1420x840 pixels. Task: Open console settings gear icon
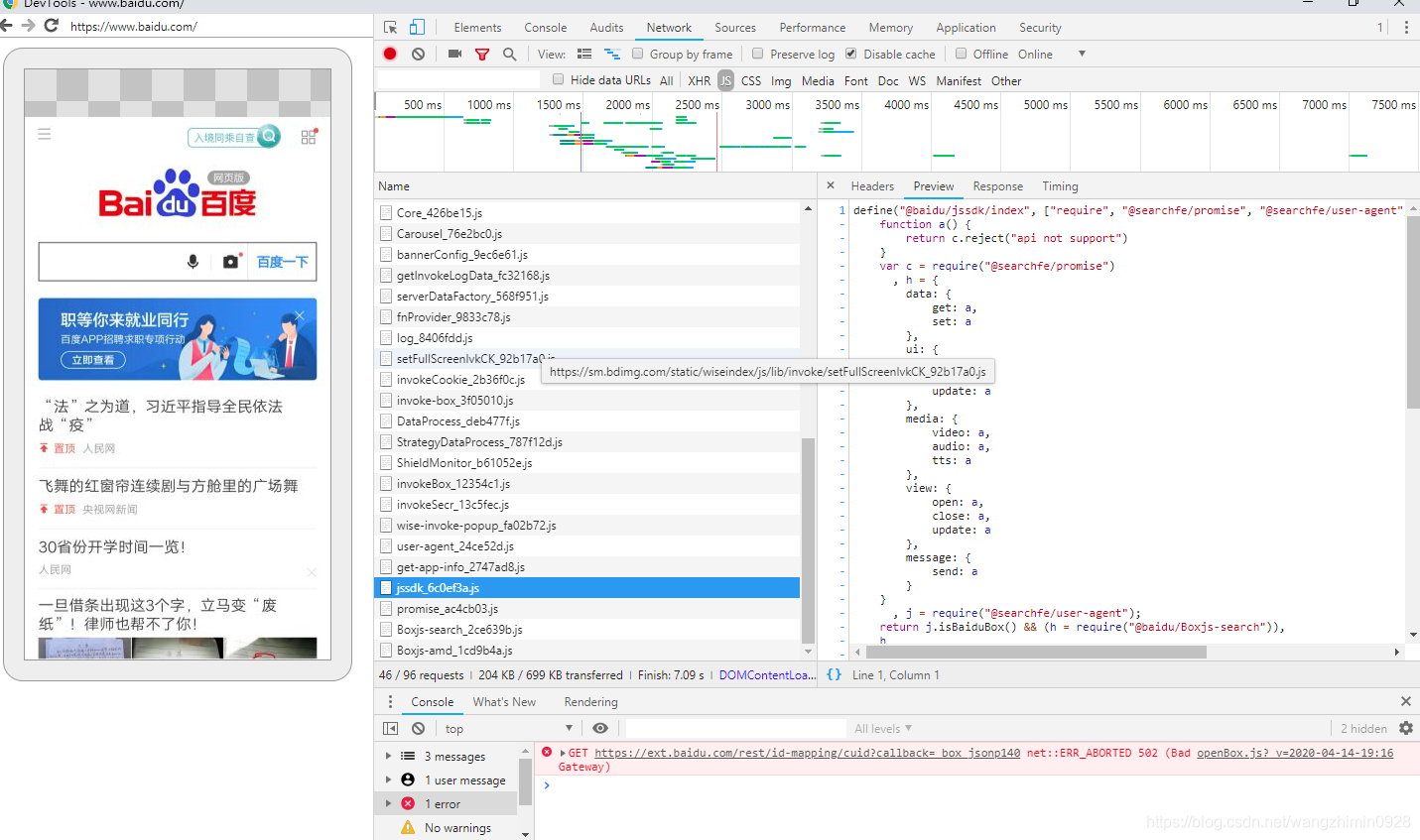1406,728
